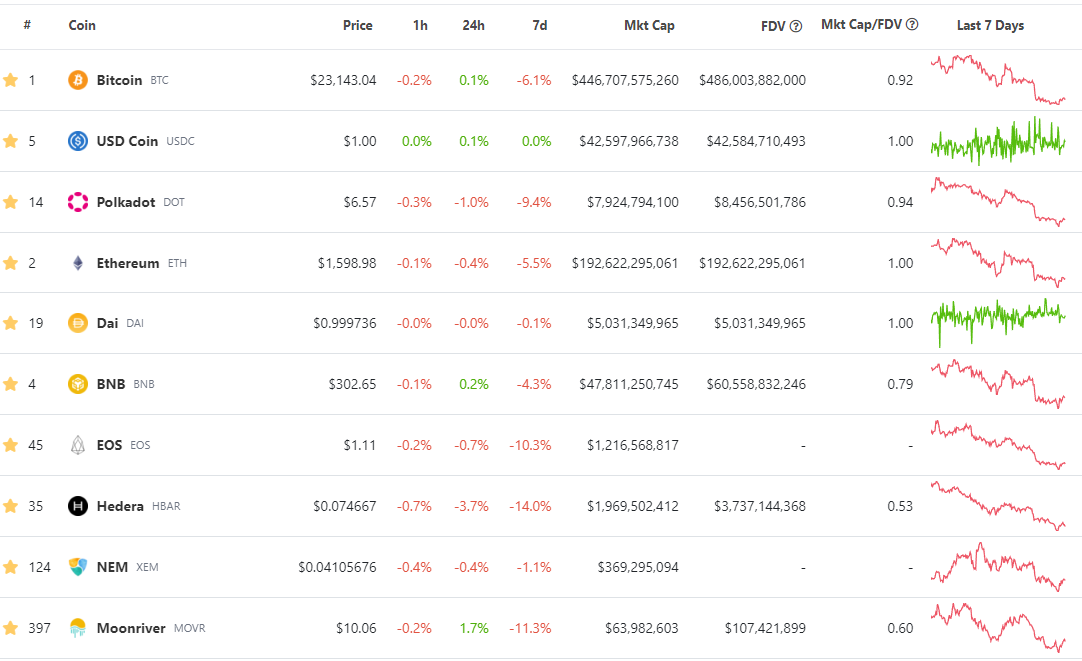Toggle the NEM favorite star
Viewport: 1082px width, 661px height.
pos(10,567)
